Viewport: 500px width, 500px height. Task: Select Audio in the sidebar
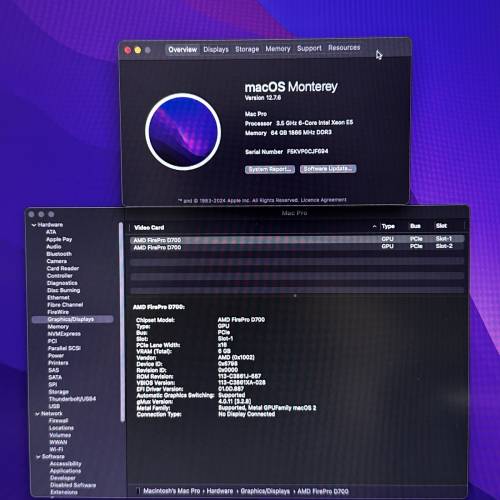point(54,247)
